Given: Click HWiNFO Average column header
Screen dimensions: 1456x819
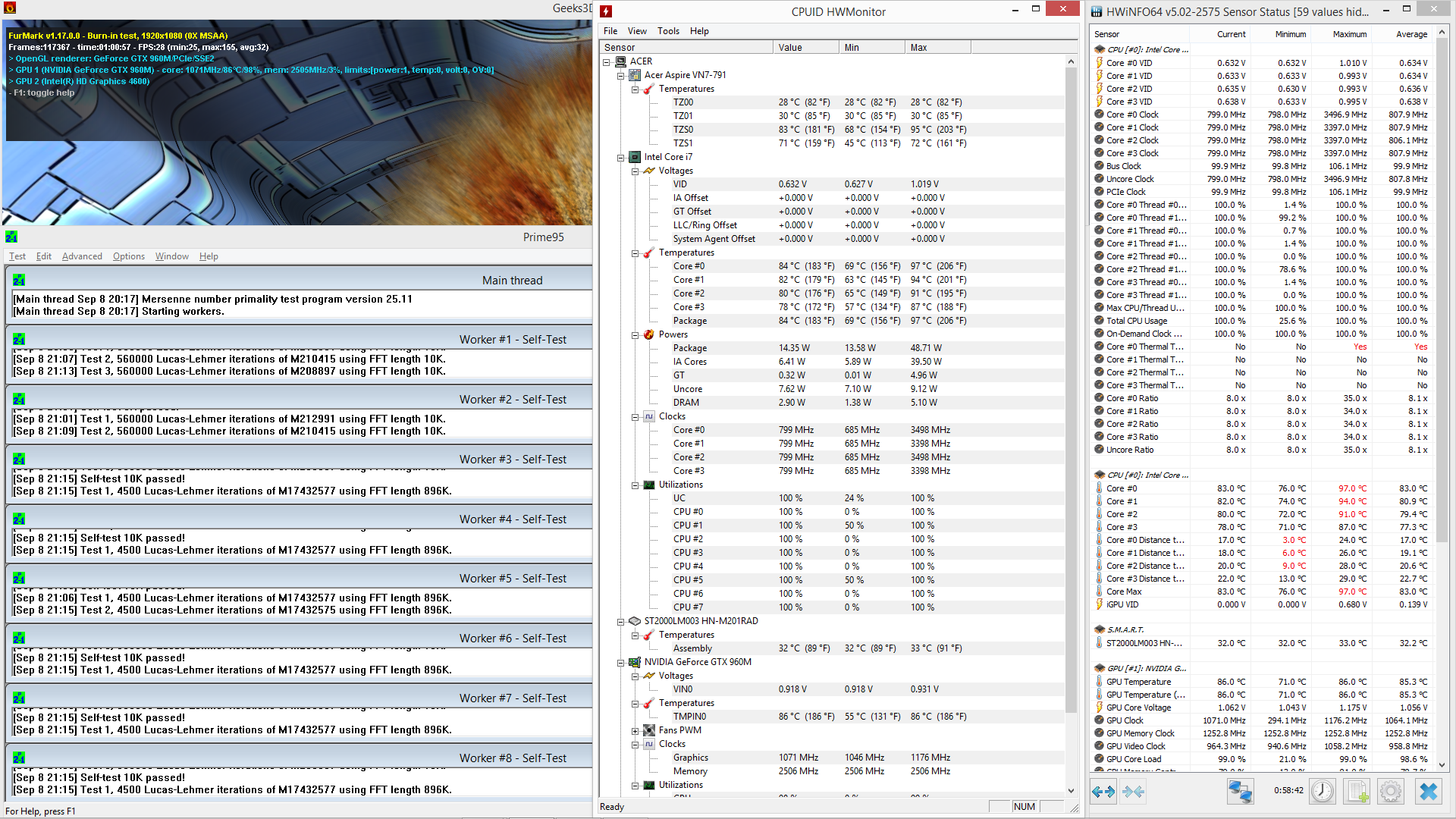Looking at the screenshot, I should click(1401, 34).
